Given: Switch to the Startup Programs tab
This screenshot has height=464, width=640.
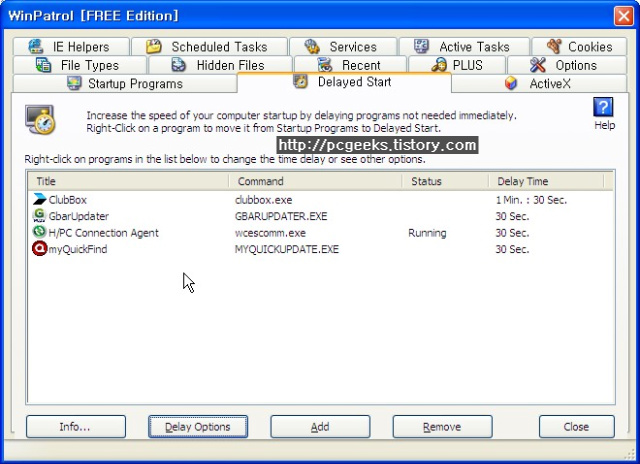Looking at the screenshot, I should [x=125, y=84].
